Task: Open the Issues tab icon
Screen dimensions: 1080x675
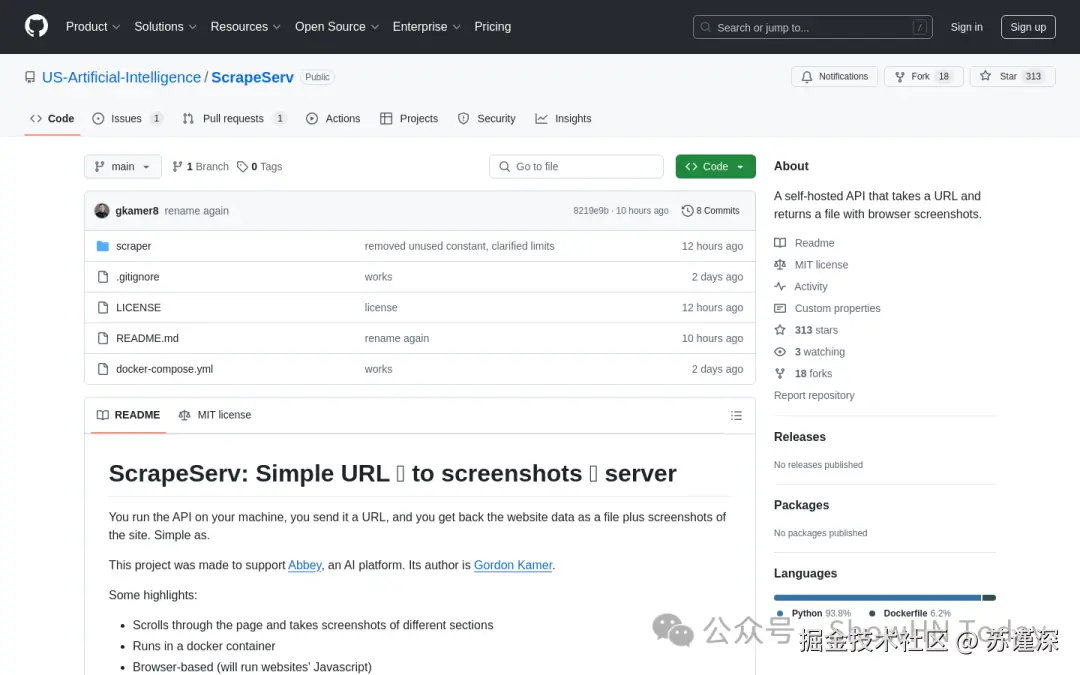Action: pos(100,118)
